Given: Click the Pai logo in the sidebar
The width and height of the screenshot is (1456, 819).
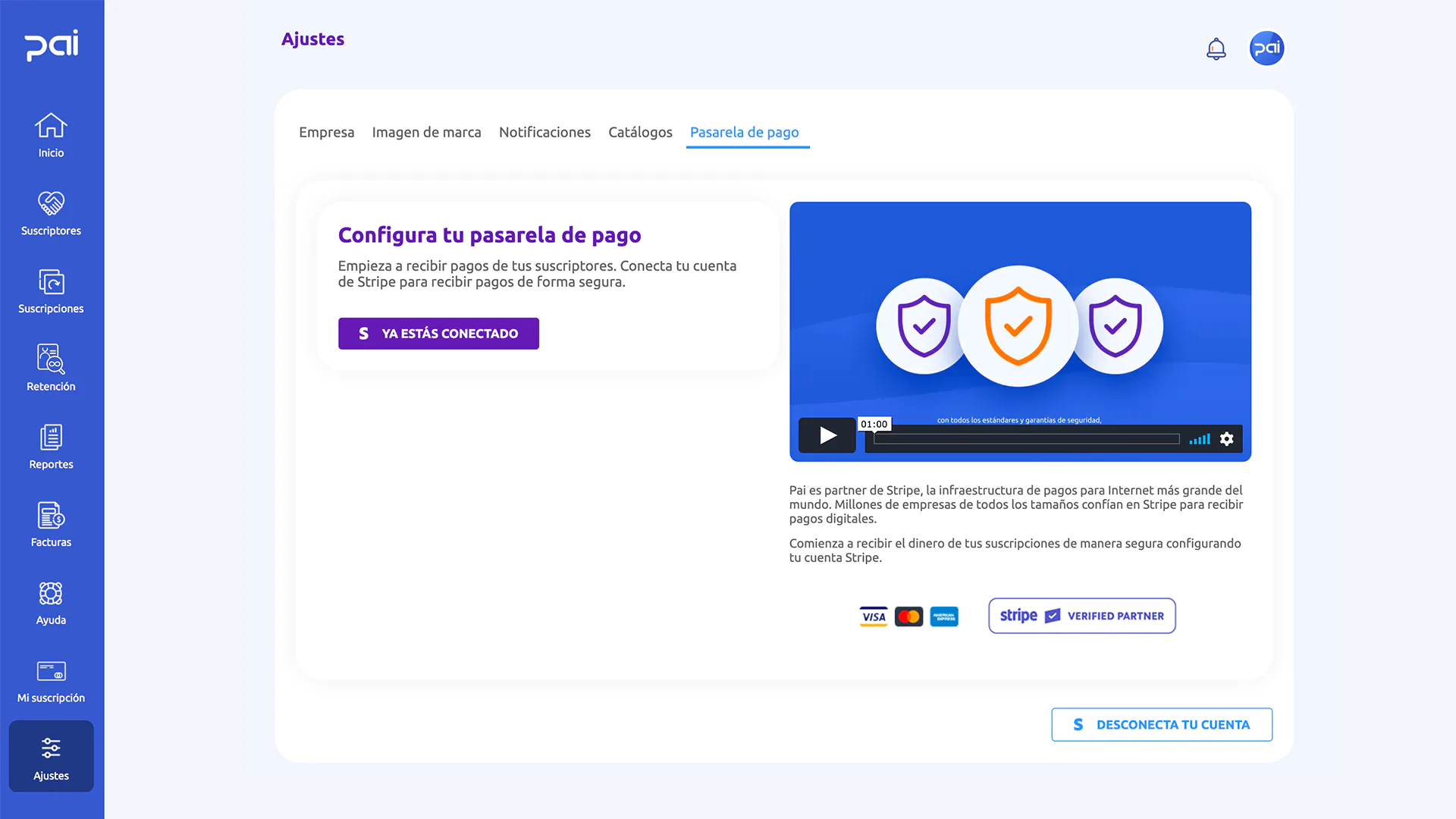Looking at the screenshot, I should (x=52, y=45).
